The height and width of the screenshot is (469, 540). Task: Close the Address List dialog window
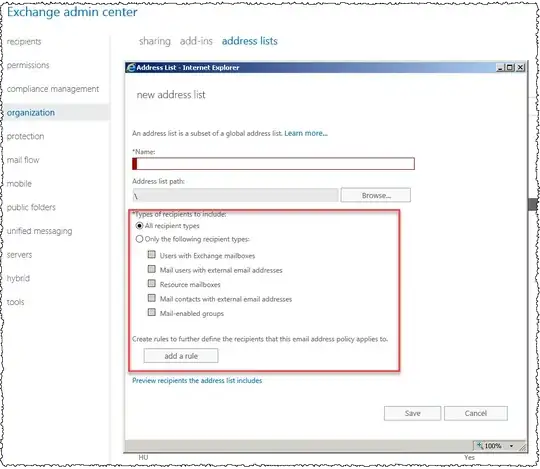pyautogui.click(x=520, y=67)
